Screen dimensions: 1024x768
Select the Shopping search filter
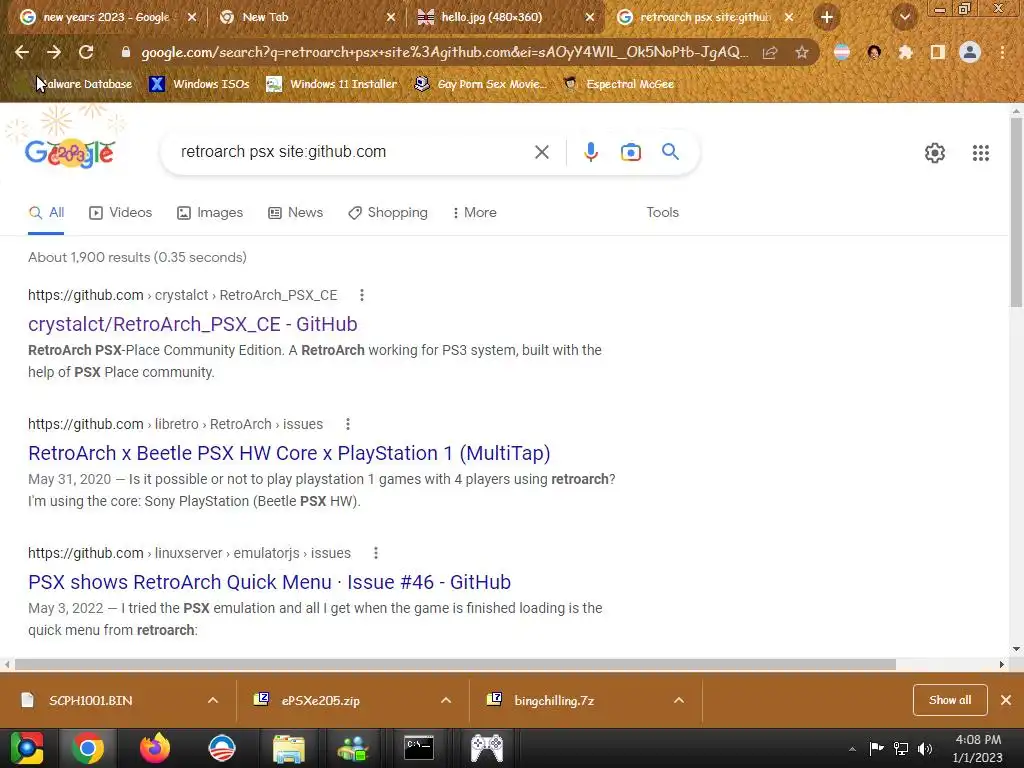coord(388,212)
